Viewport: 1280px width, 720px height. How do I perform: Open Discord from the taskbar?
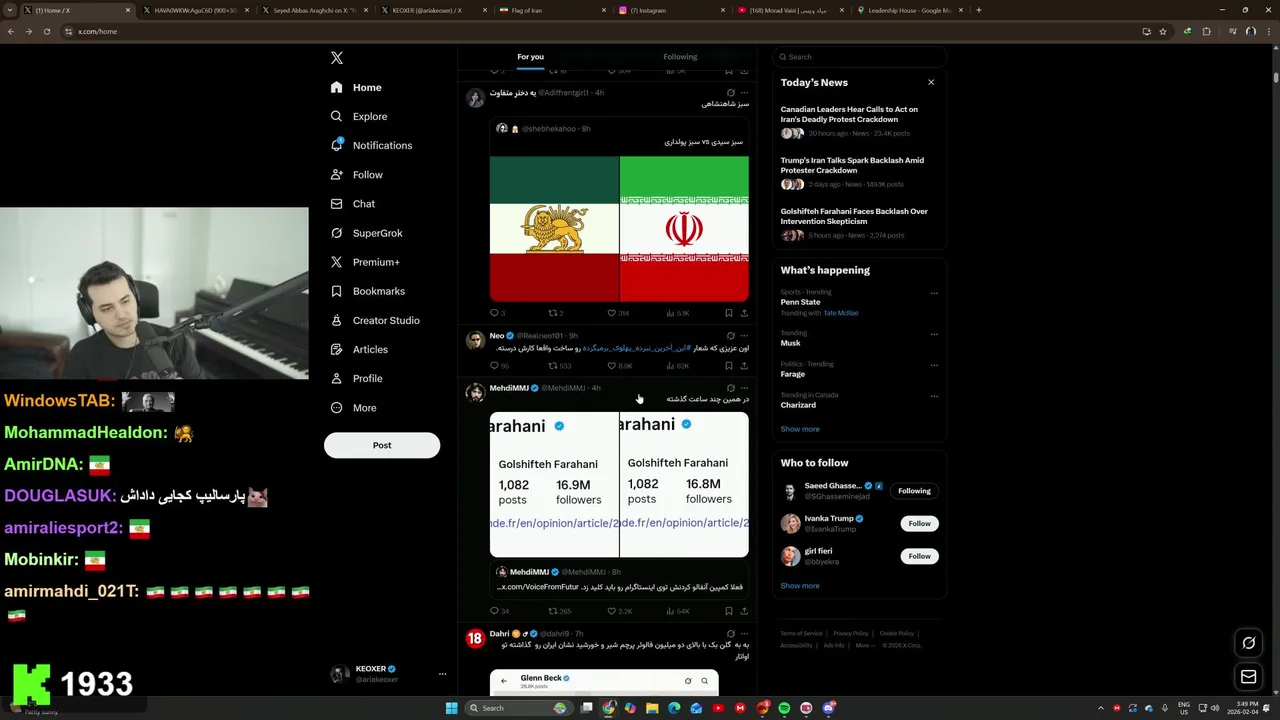[x=828, y=708]
